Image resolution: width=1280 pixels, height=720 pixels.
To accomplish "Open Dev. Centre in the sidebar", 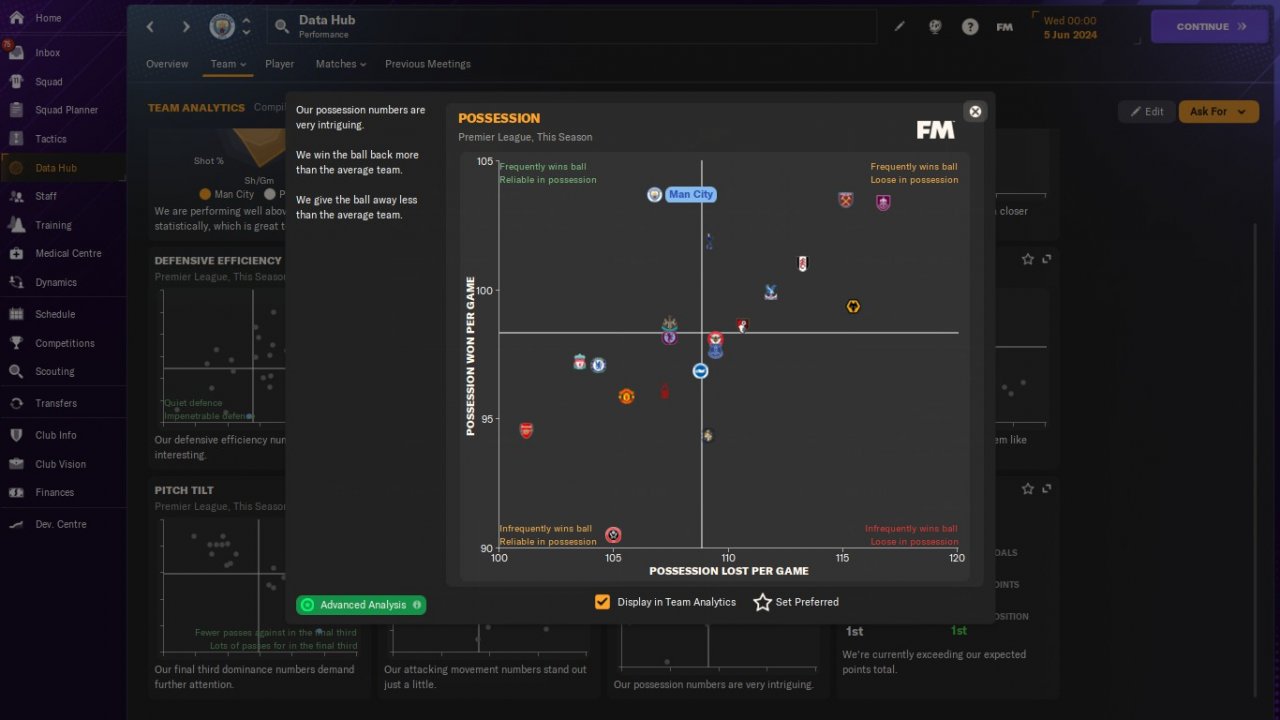I will coord(62,524).
